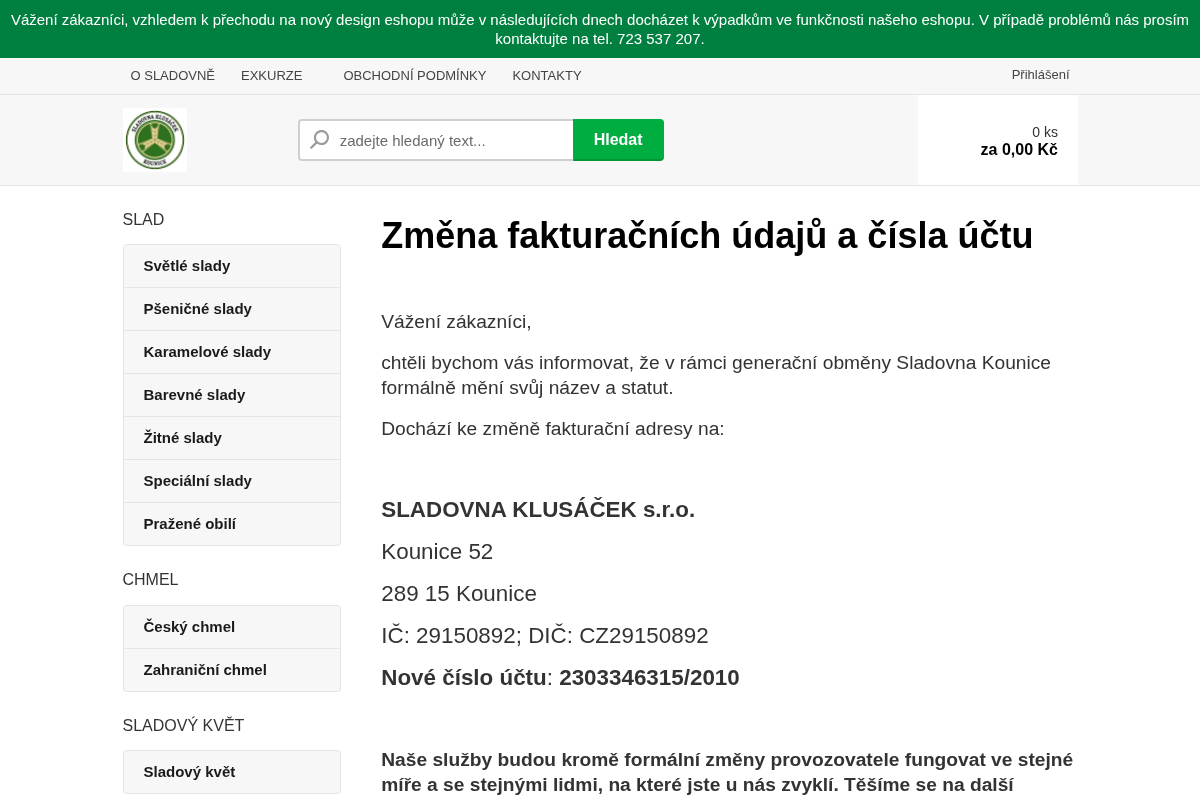Select Speciální slady category

pos(232,481)
